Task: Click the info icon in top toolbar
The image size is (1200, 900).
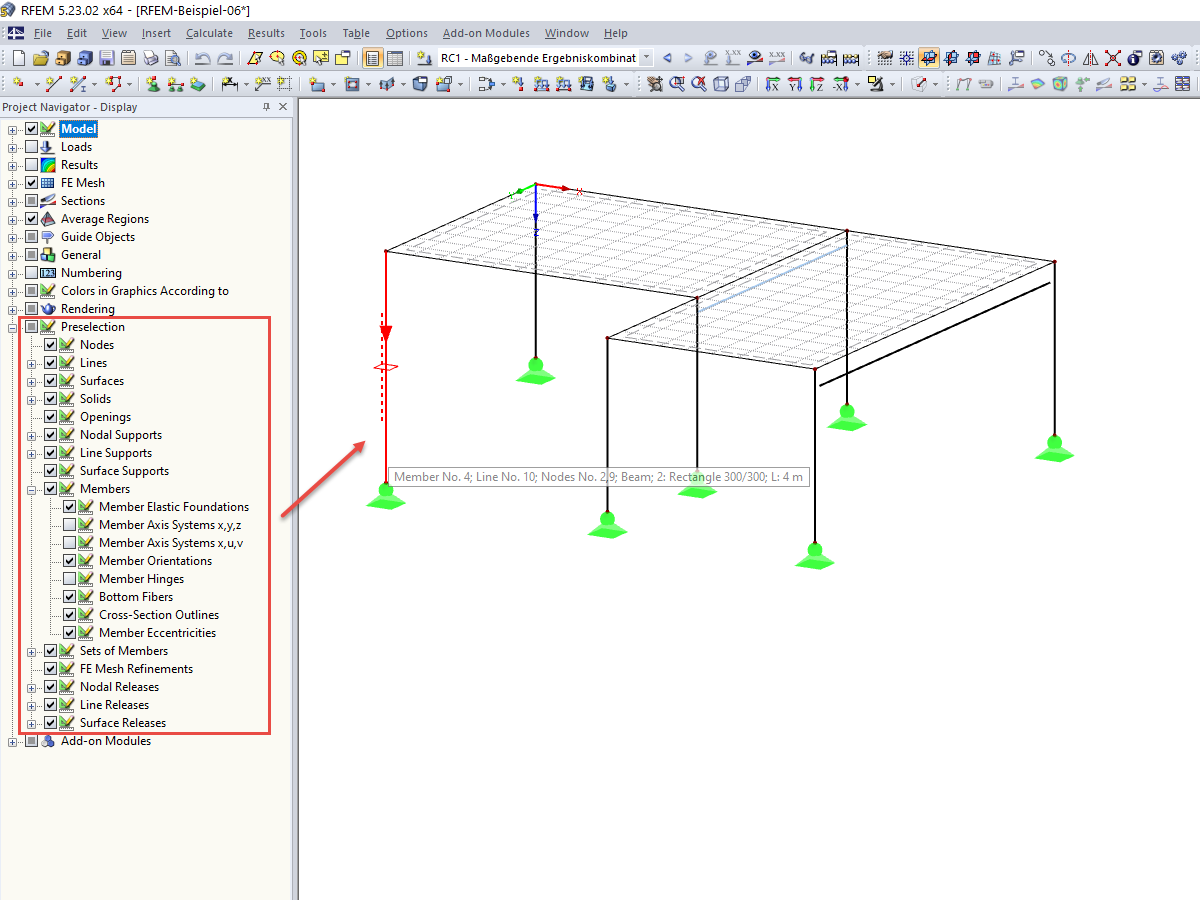Action: tap(1134, 58)
